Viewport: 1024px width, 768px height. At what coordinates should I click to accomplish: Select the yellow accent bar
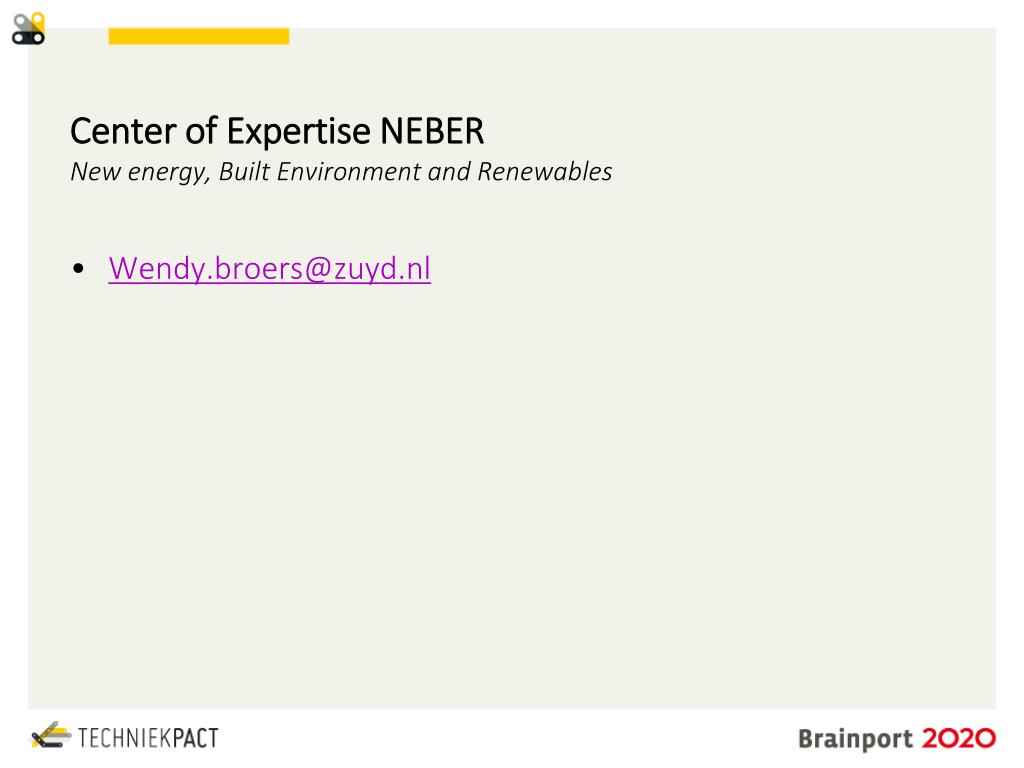click(199, 36)
